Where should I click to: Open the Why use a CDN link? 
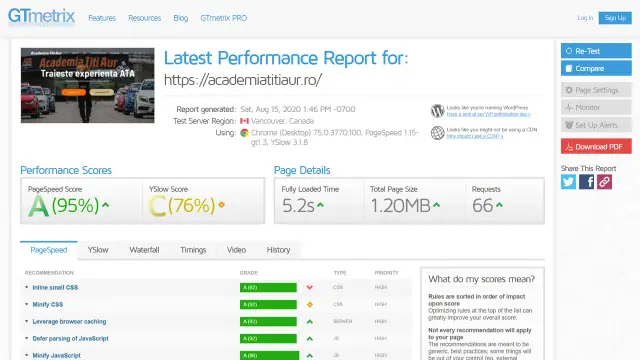pos(475,136)
